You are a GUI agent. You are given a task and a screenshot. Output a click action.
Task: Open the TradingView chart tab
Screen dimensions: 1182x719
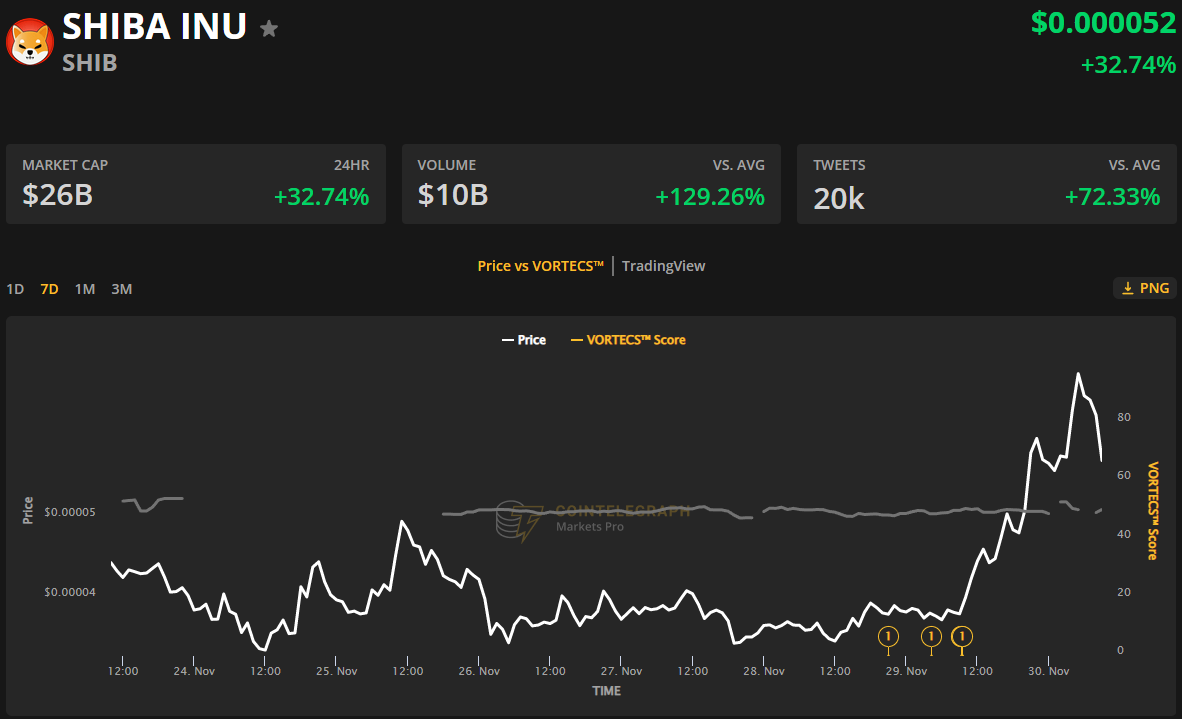663,266
